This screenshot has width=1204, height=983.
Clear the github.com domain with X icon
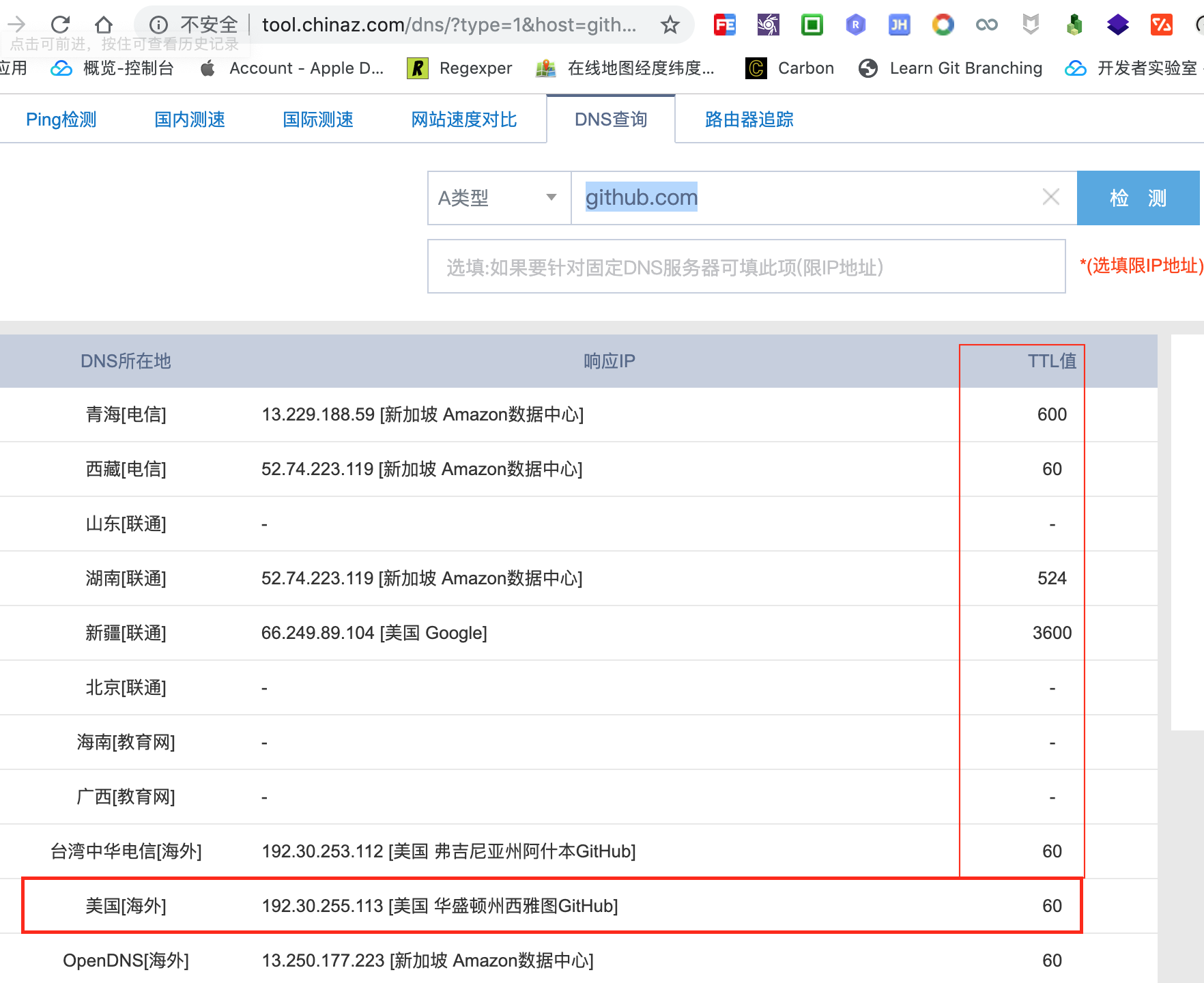click(x=1050, y=197)
